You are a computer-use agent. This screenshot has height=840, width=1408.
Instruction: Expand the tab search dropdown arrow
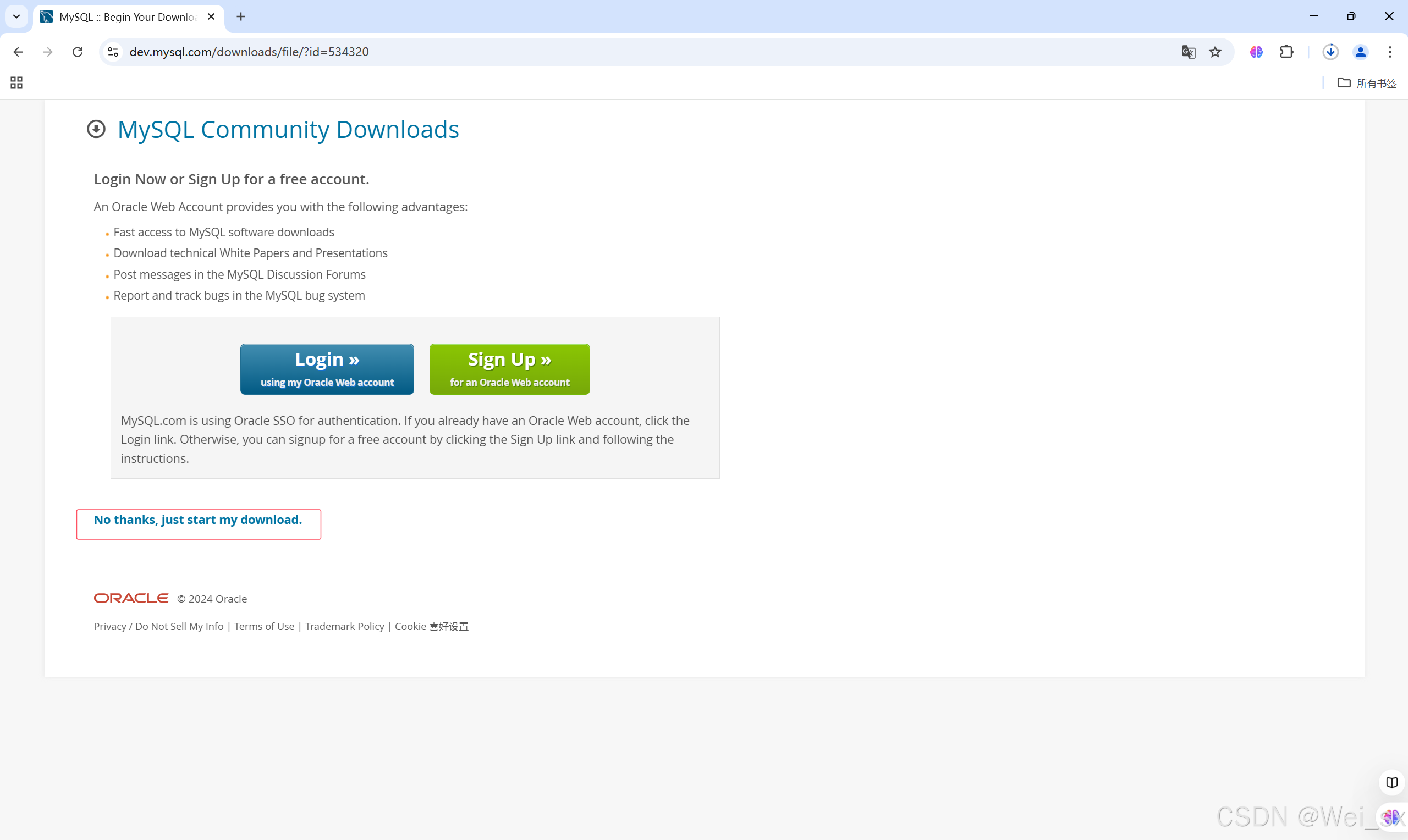16,16
